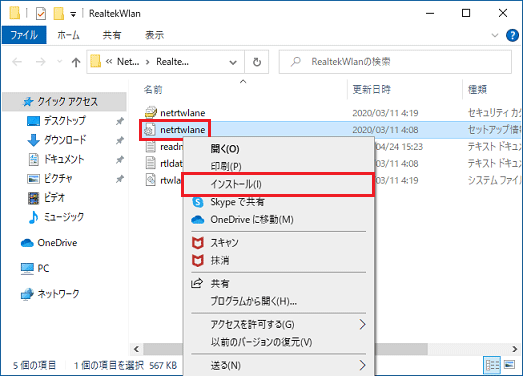523x376 pixels.
Task: Open ダウンロード in navigation pane
Action: click(65, 140)
